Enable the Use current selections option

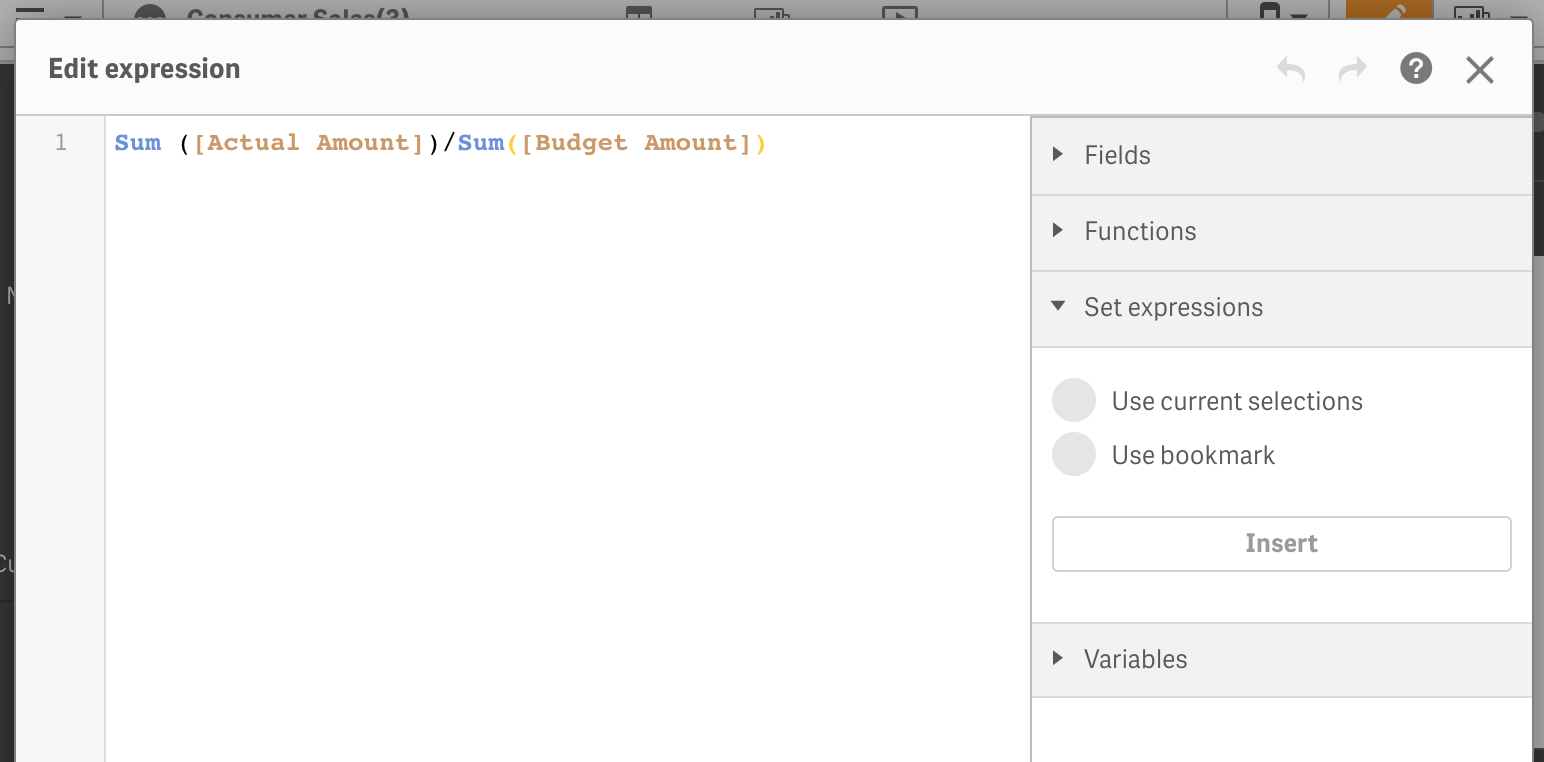[1073, 400]
